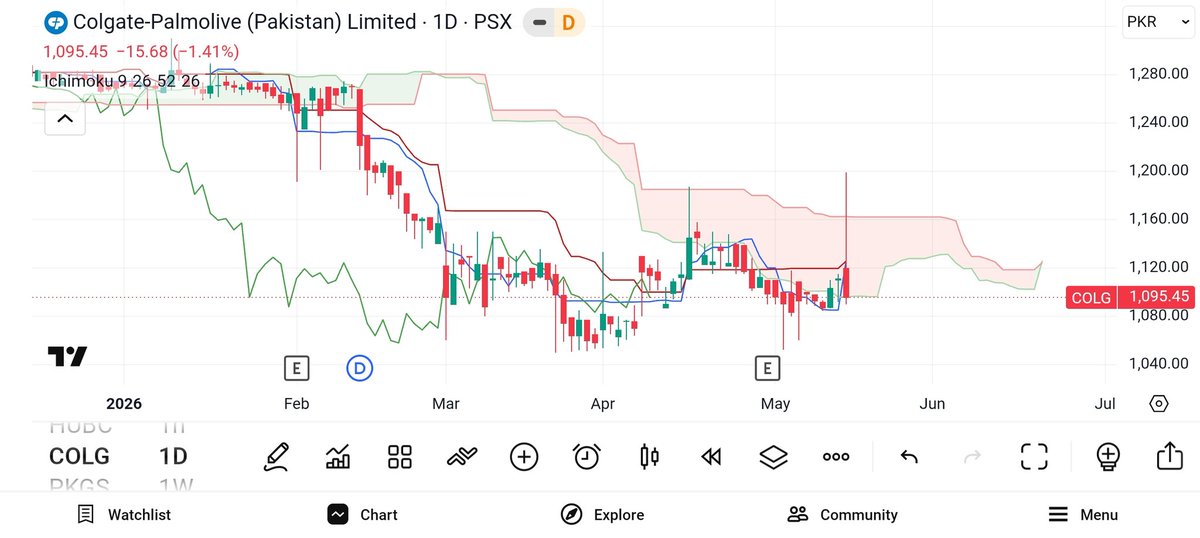Enter fullscreen chart mode

point(1034,457)
